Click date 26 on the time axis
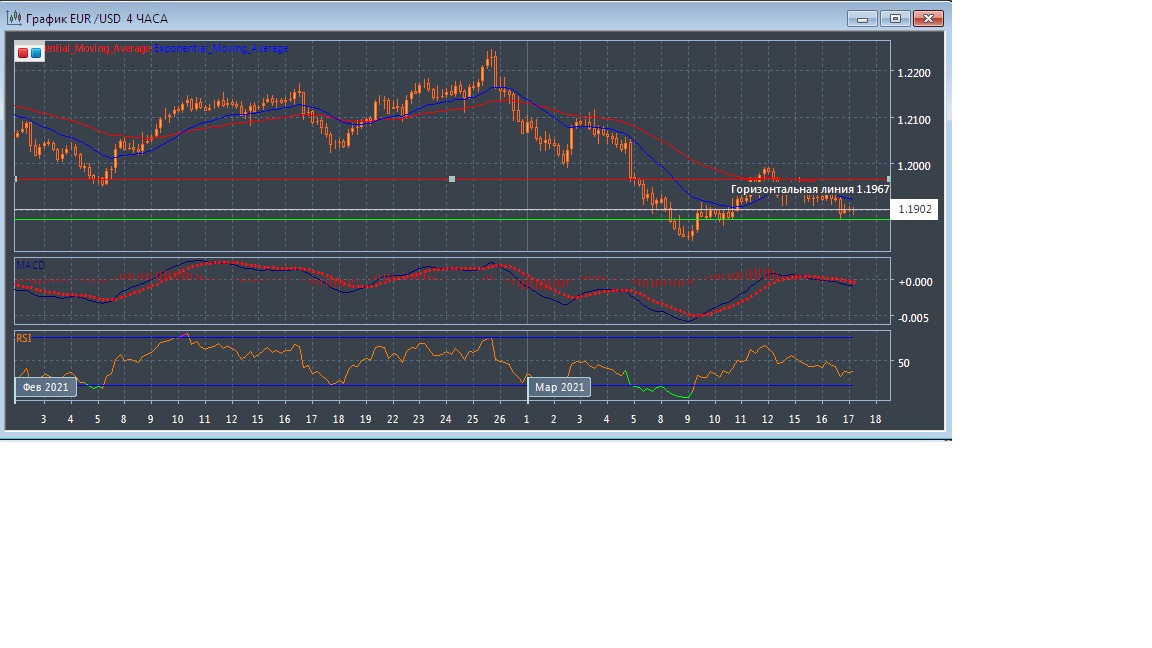The image size is (1152, 648). (x=500, y=419)
